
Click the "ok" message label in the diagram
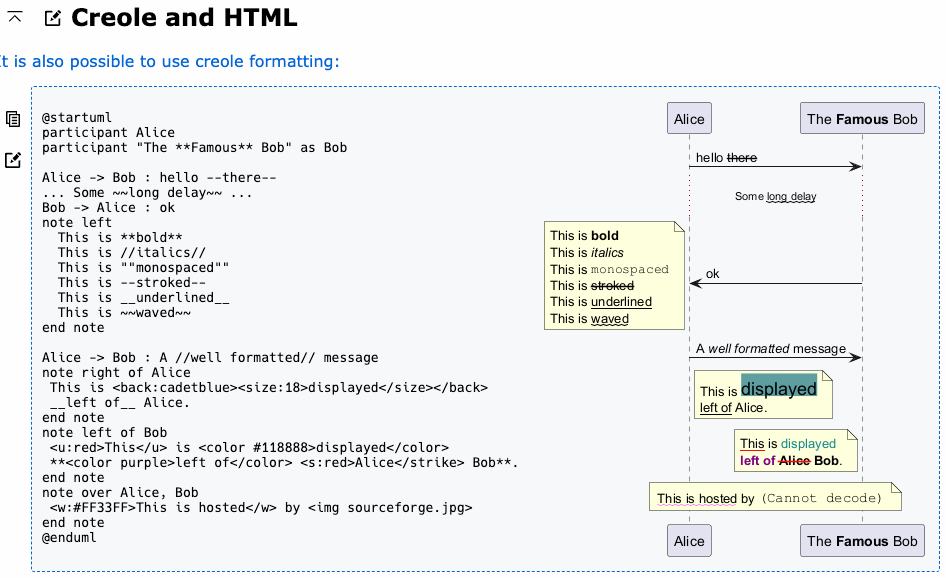pos(713,274)
